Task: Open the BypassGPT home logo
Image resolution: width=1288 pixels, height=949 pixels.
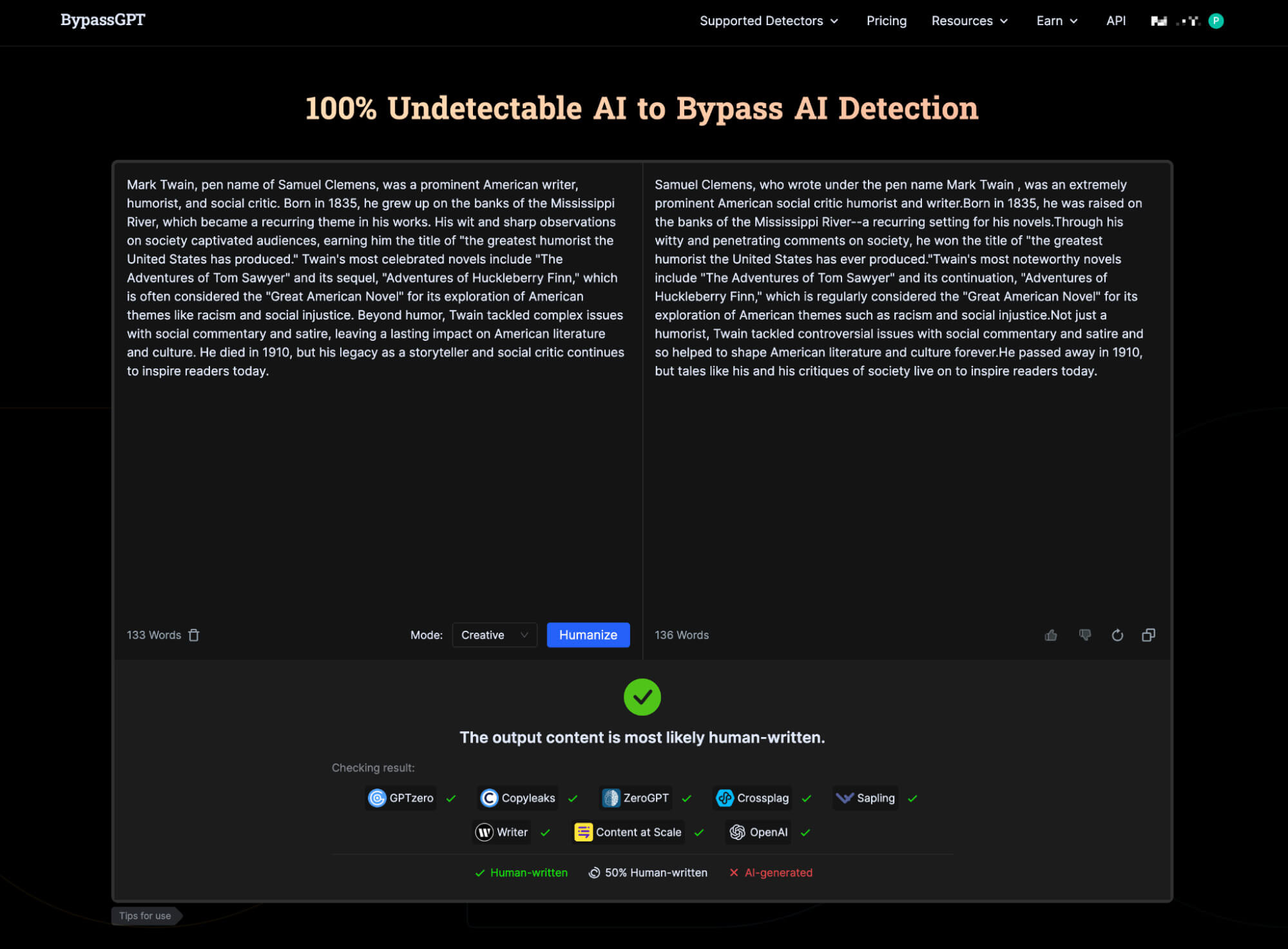Action: point(102,20)
